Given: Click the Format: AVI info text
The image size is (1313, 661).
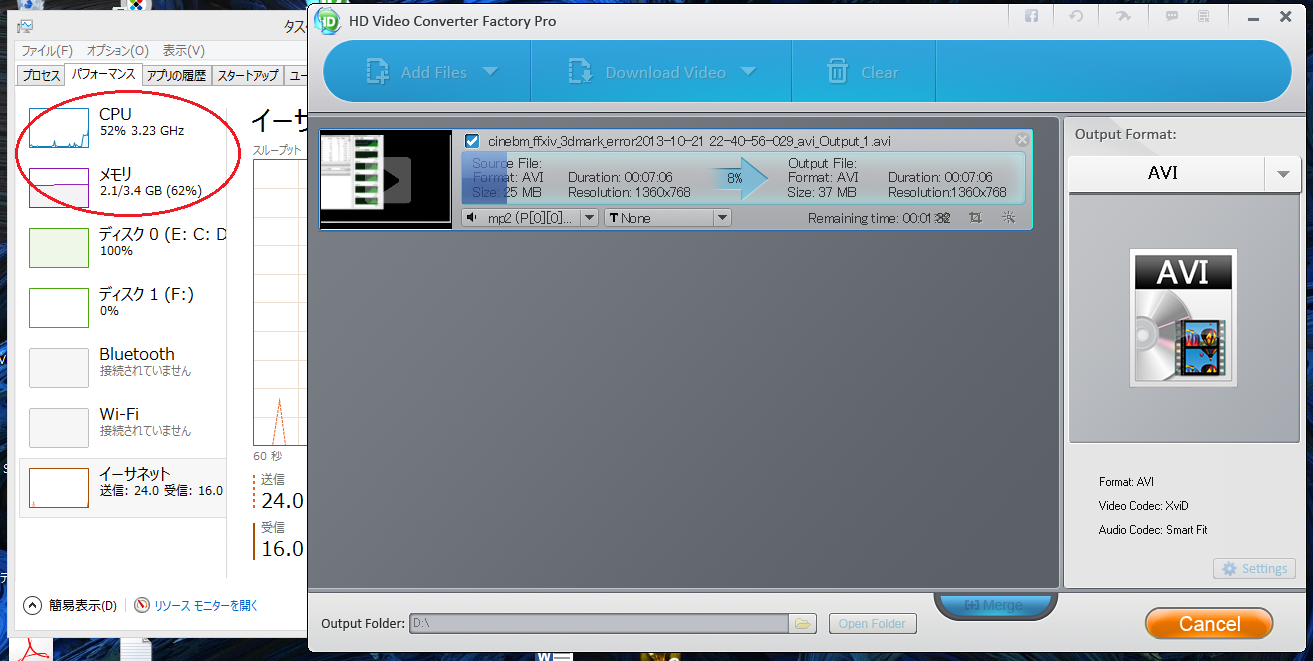Looking at the screenshot, I should click(x=1126, y=482).
